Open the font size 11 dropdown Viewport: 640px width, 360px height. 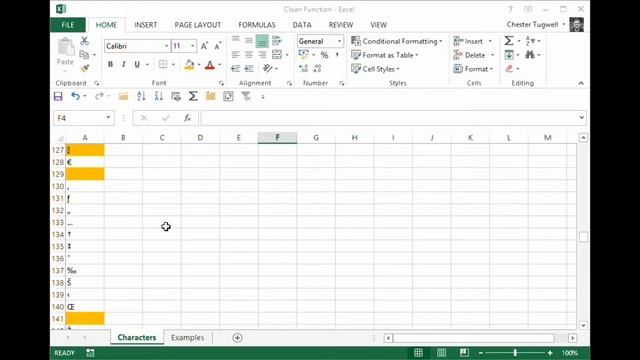193,46
